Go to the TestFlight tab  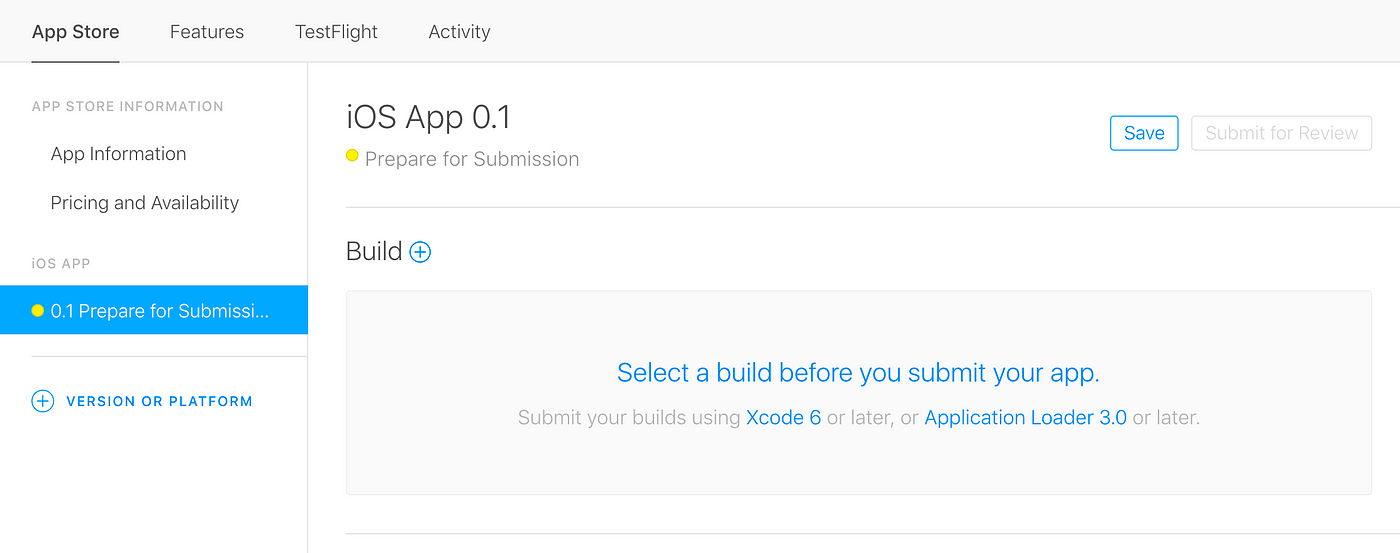click(x=336, y=32)
